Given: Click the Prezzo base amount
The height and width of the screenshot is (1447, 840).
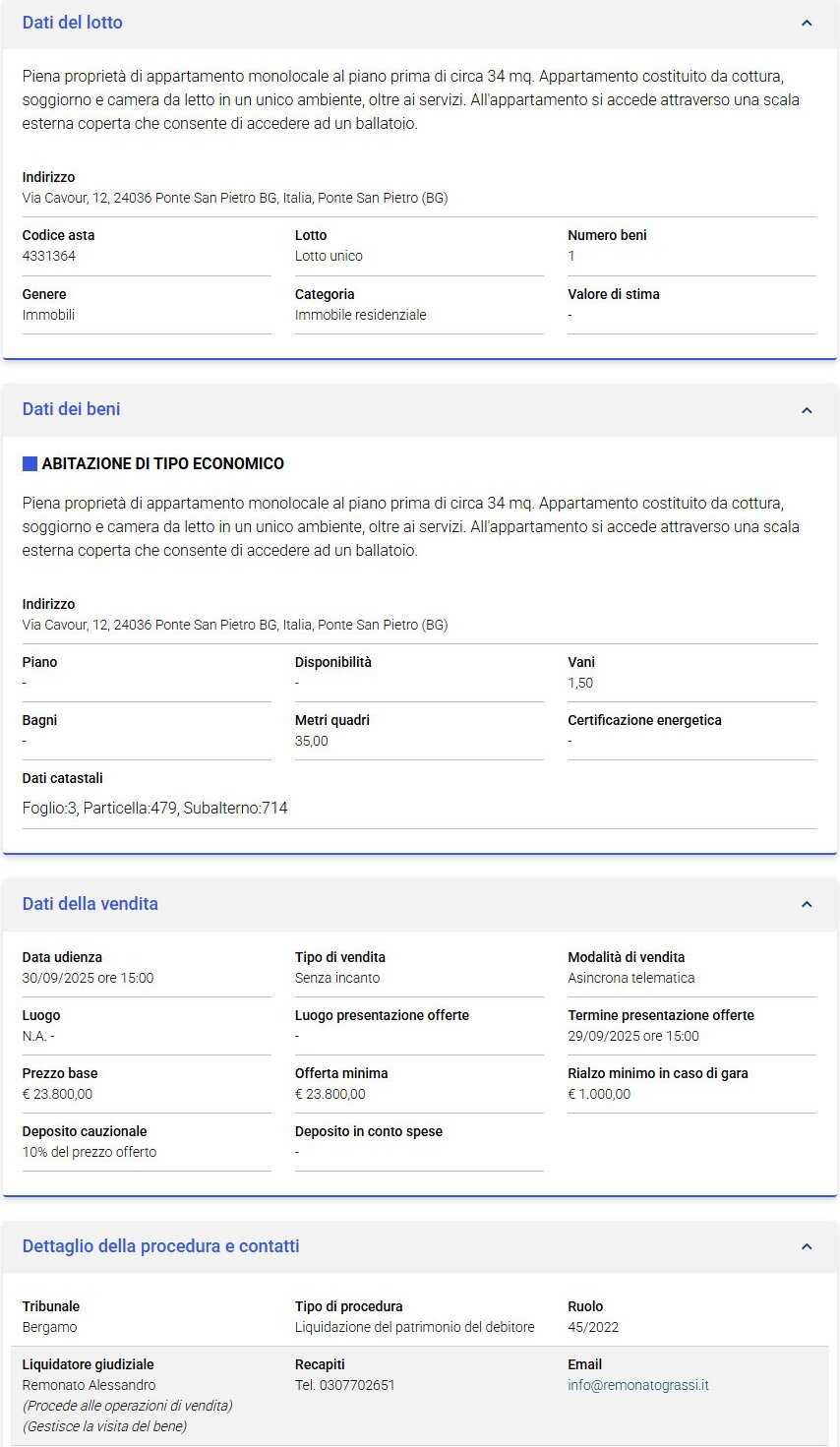Looking at the screenshot, I should tap(58, 1094).
